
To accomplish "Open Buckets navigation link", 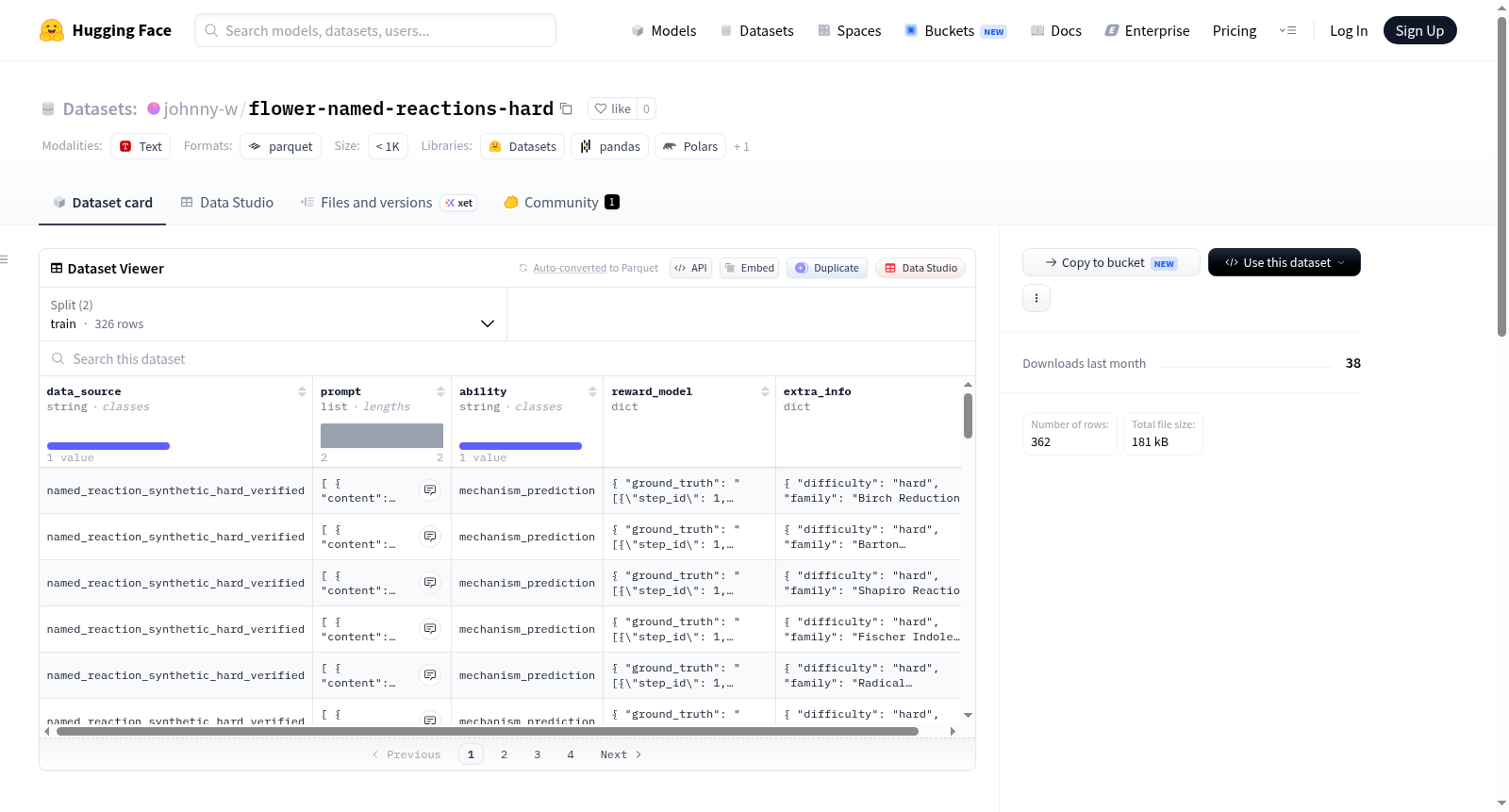I will tap(955, 31).
